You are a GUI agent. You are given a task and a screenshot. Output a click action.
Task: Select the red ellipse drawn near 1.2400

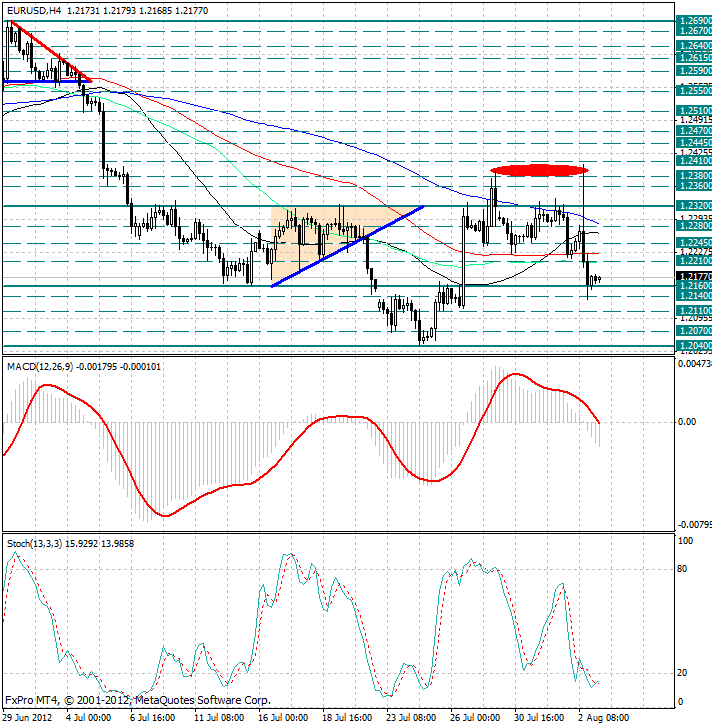539,170
